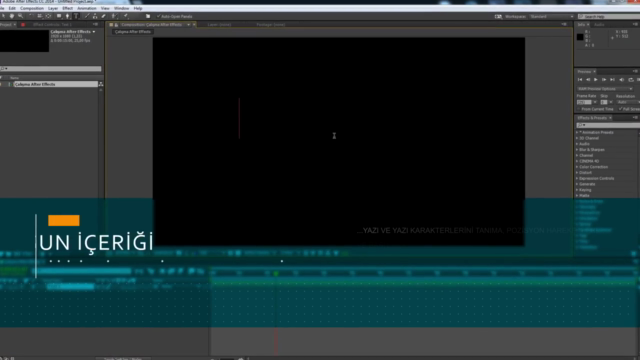
Task: Select the Selection arrow tool
Action: [x=3, y=16]
